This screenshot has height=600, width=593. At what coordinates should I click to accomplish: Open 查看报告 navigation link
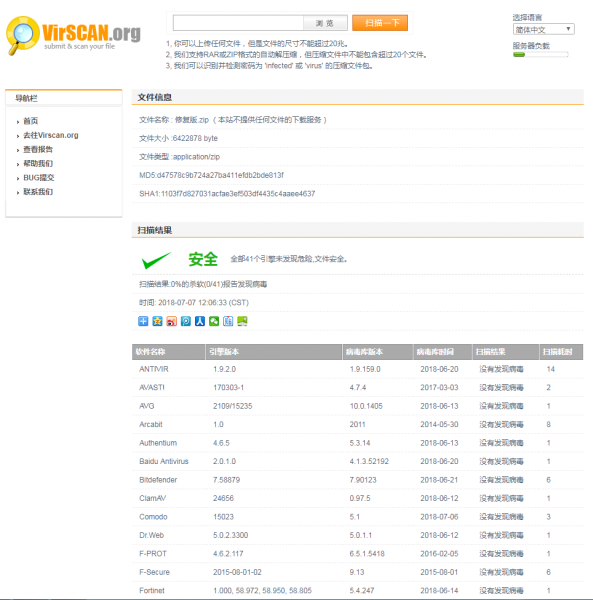click(x=38, y=150)
